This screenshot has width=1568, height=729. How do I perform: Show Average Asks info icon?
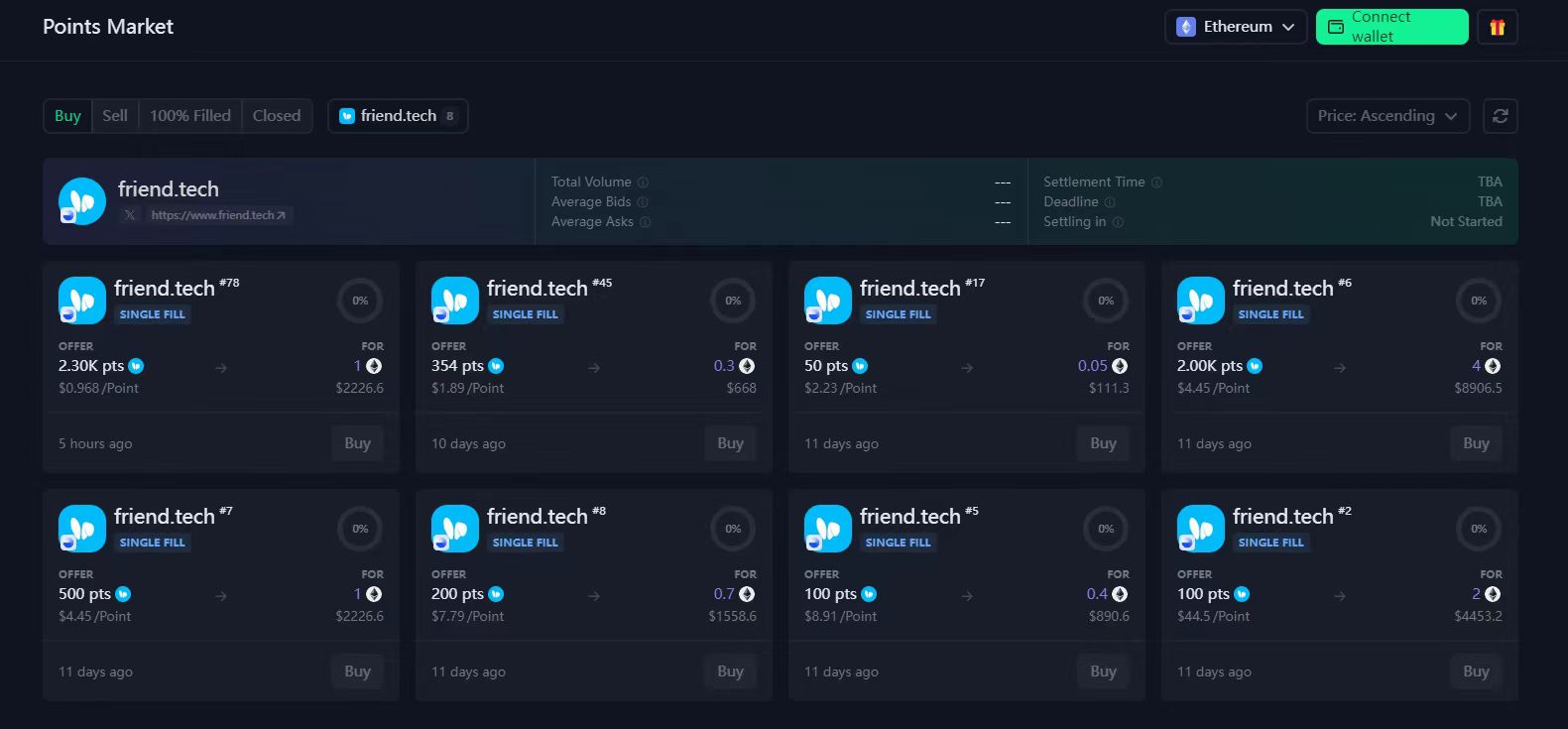click(x=645, y=222)
